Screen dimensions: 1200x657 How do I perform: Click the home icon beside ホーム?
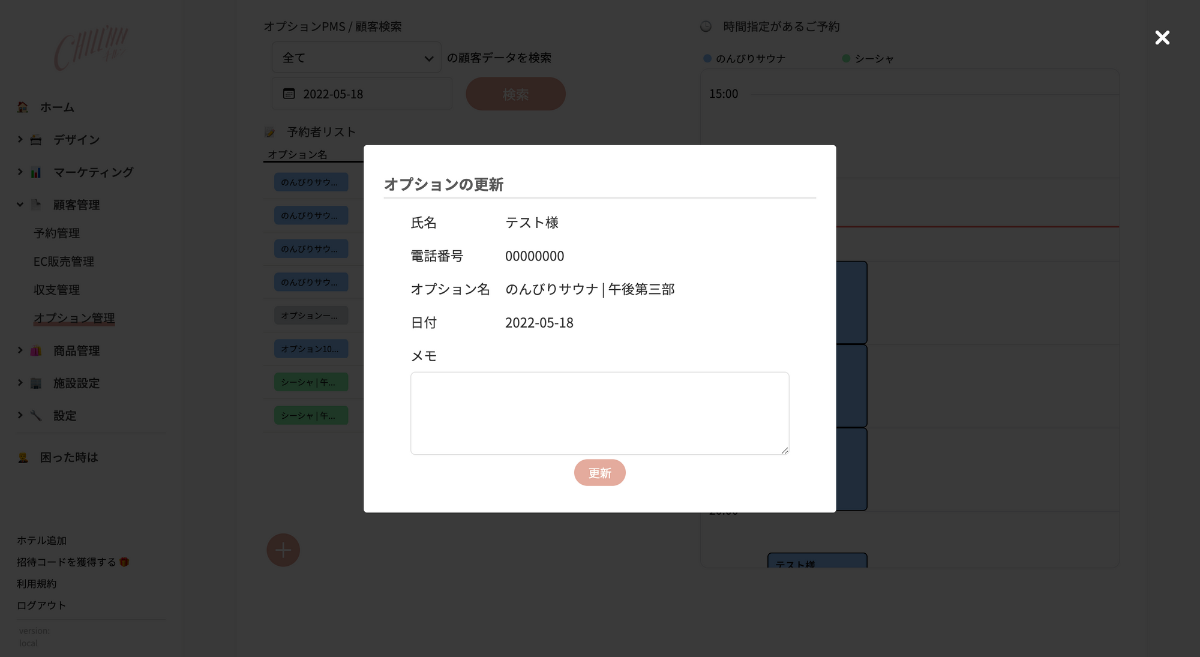[23, 107]
